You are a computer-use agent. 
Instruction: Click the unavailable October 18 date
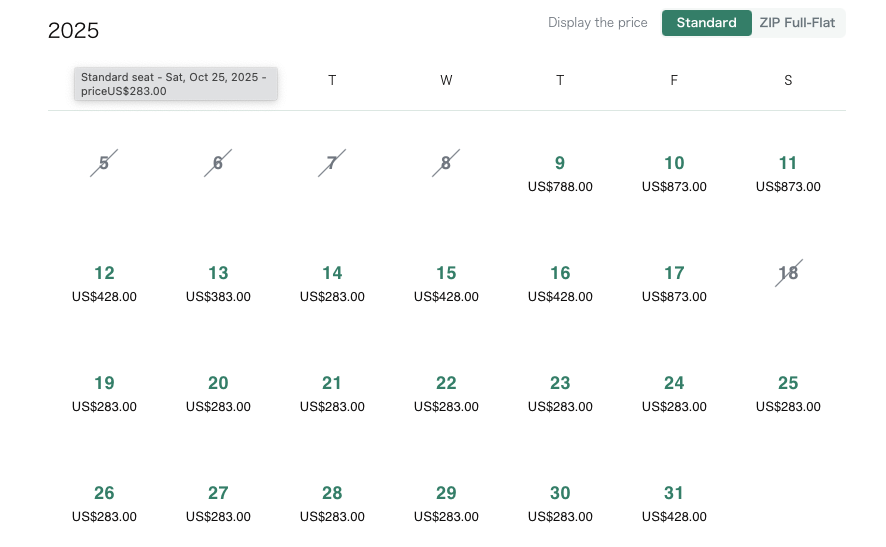click(788, 273)
